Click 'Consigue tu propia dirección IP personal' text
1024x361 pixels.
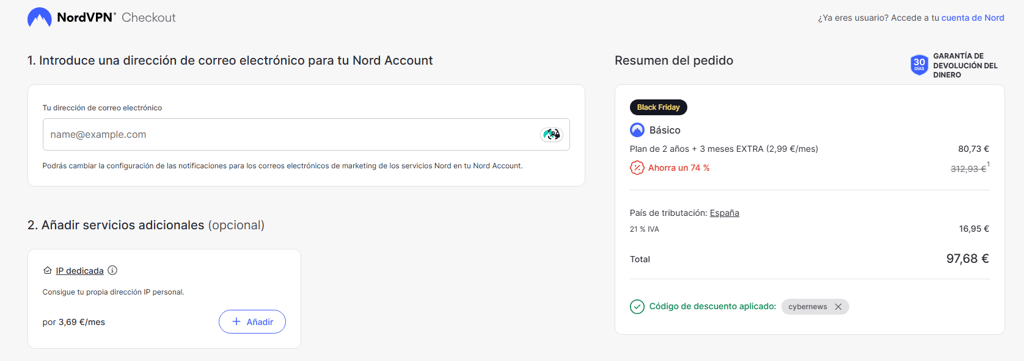pos(114,292)
